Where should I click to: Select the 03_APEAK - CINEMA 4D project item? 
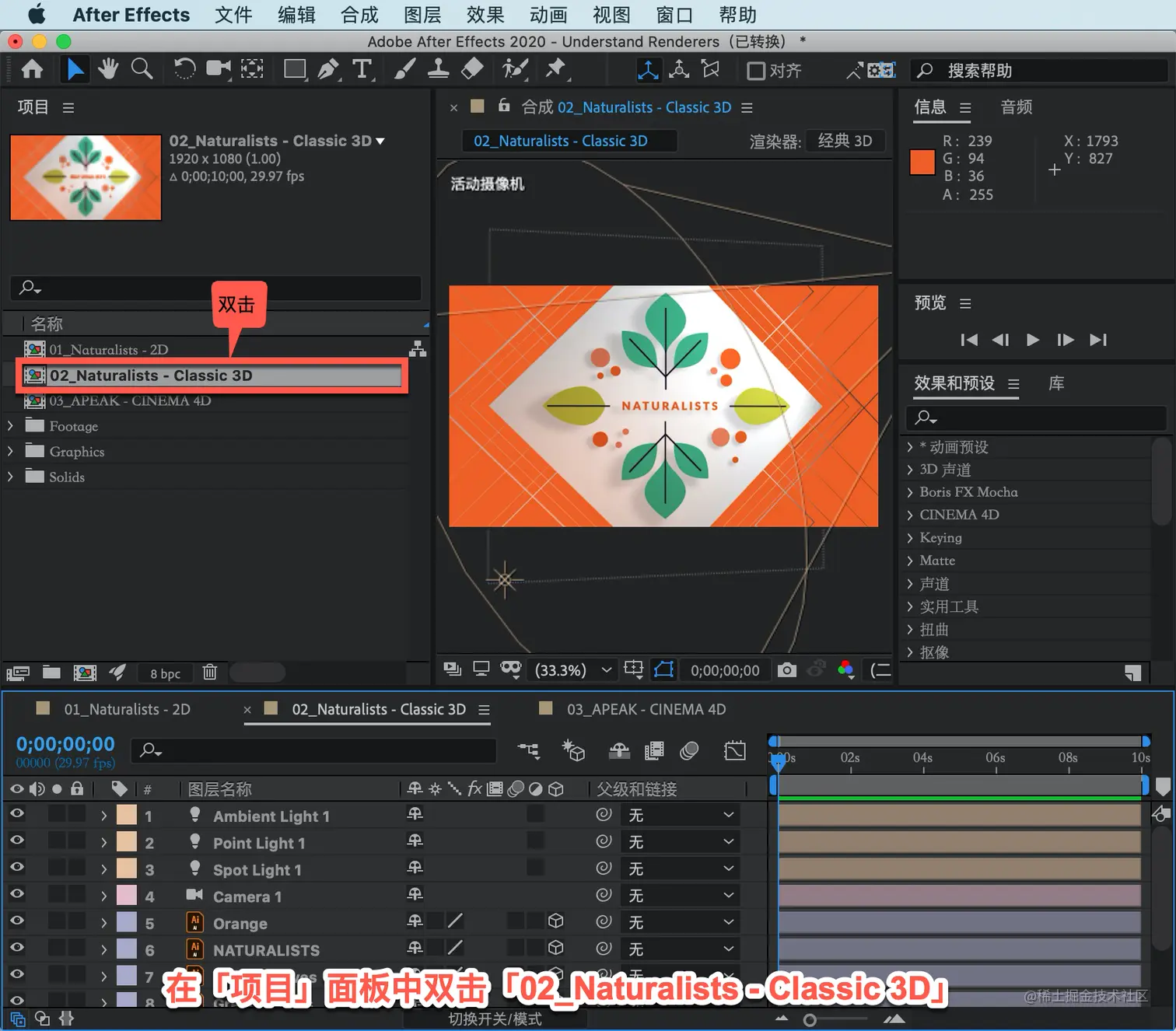pos(130,401)
